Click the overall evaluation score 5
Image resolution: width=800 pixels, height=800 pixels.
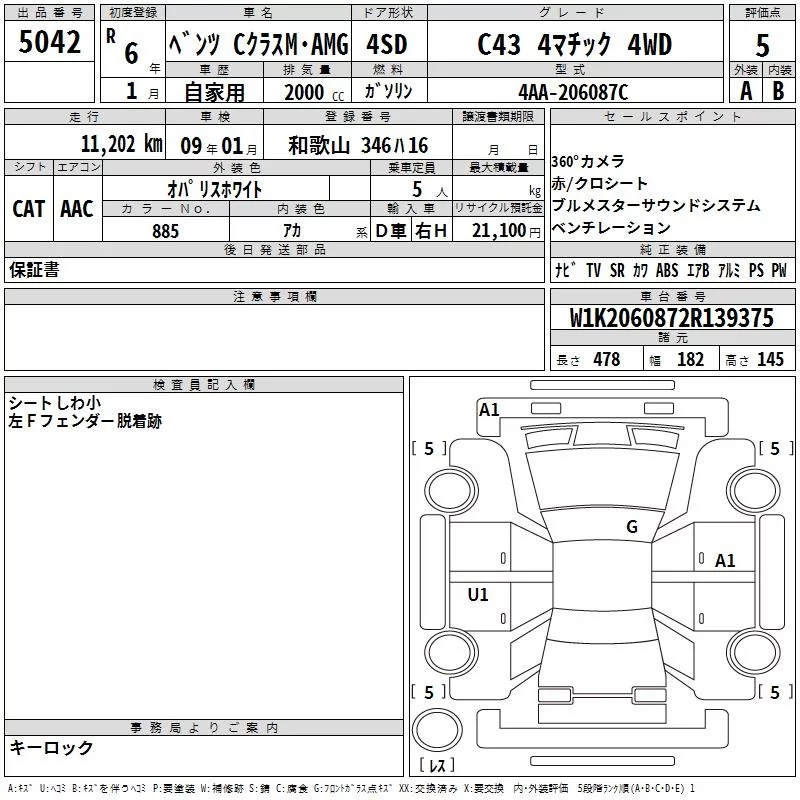762,45
